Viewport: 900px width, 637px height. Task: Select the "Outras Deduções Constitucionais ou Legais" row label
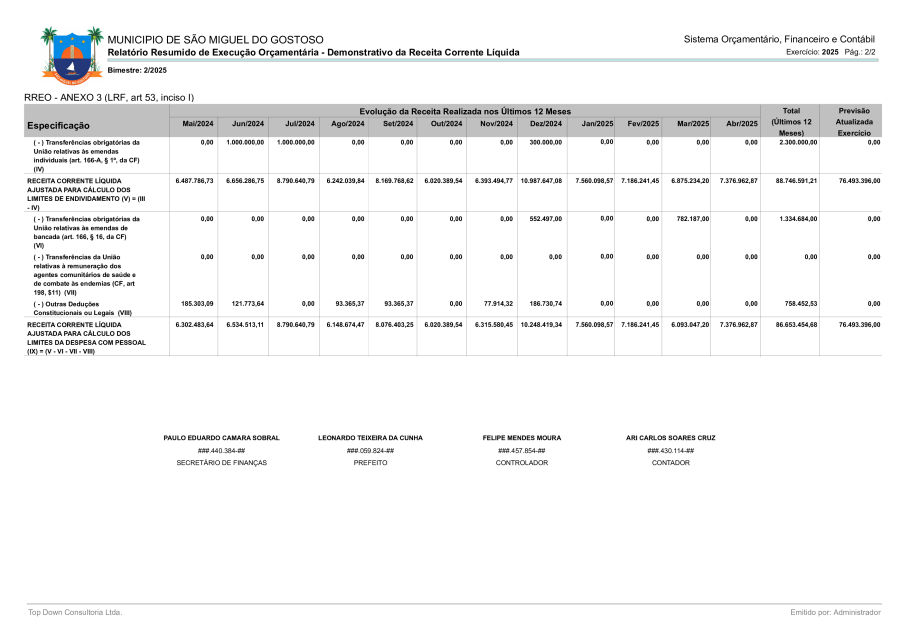(76, 308)
